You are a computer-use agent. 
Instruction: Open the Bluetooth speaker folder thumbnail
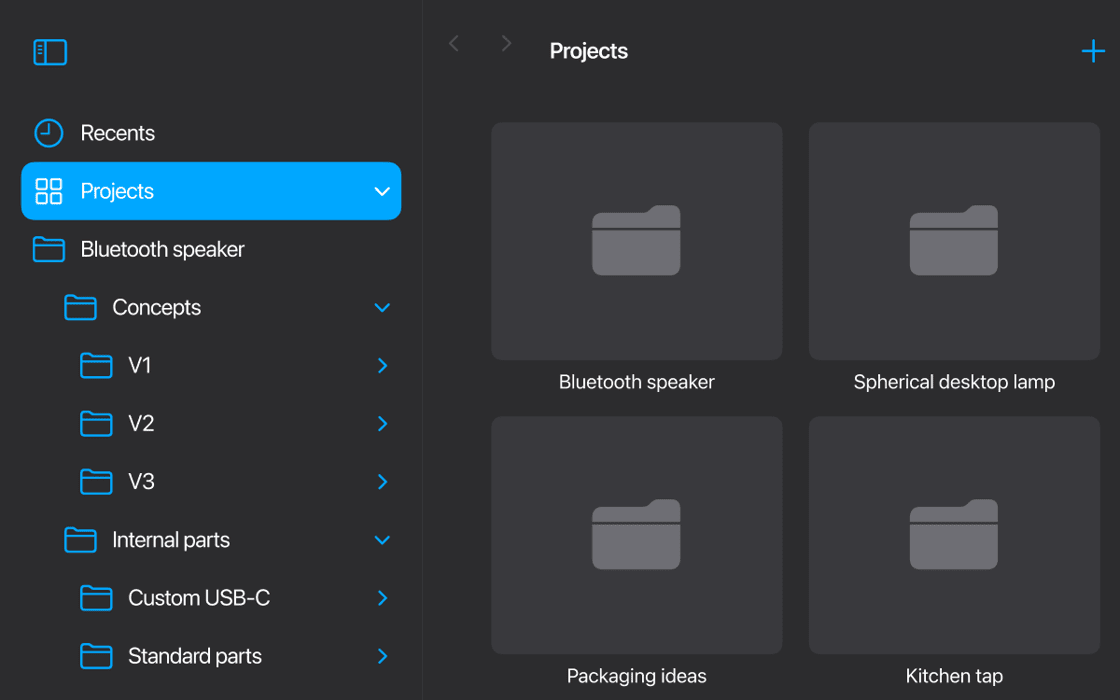pos(636,241)
